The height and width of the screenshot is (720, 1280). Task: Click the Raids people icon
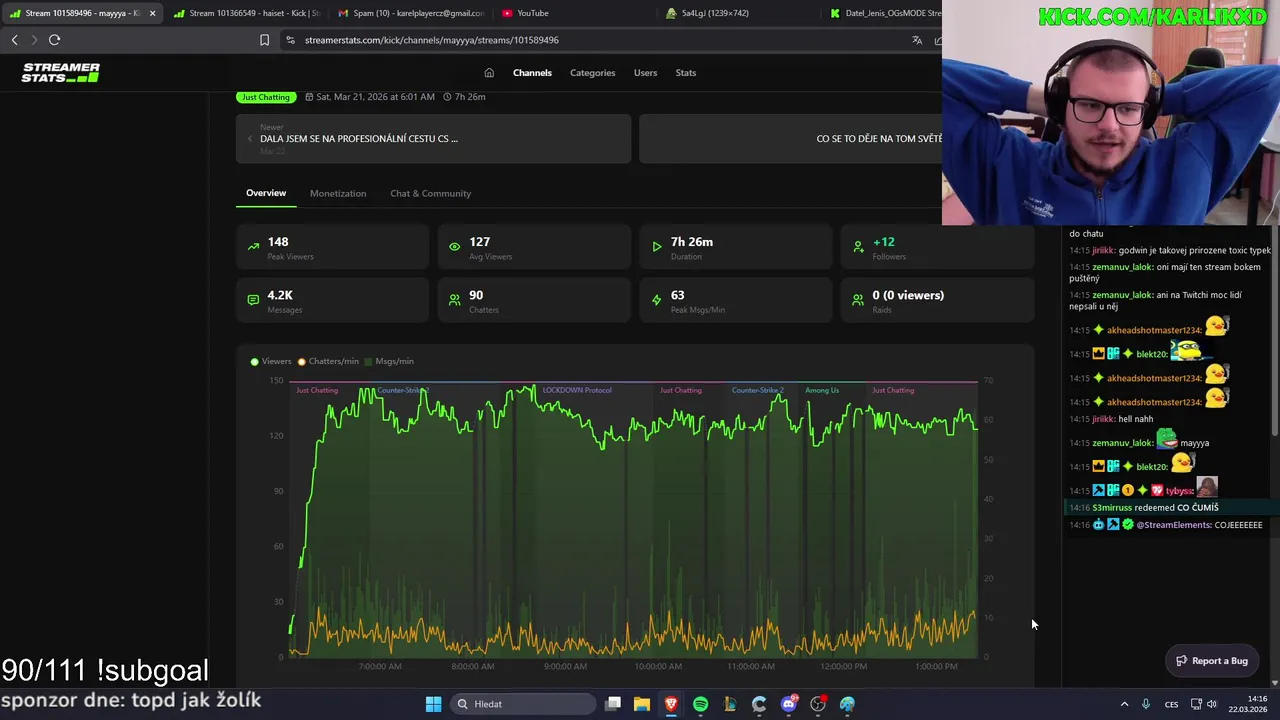[858, 299]
